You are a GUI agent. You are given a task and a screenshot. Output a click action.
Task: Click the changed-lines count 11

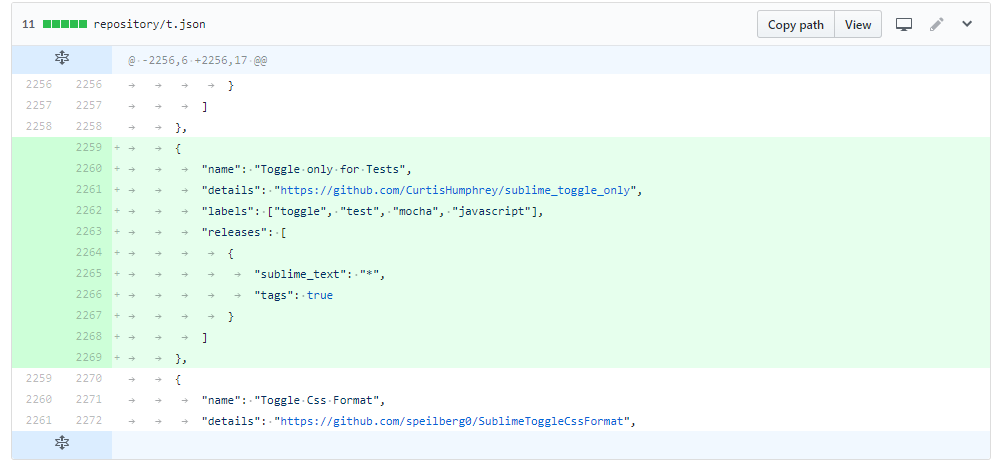(28, 24)
